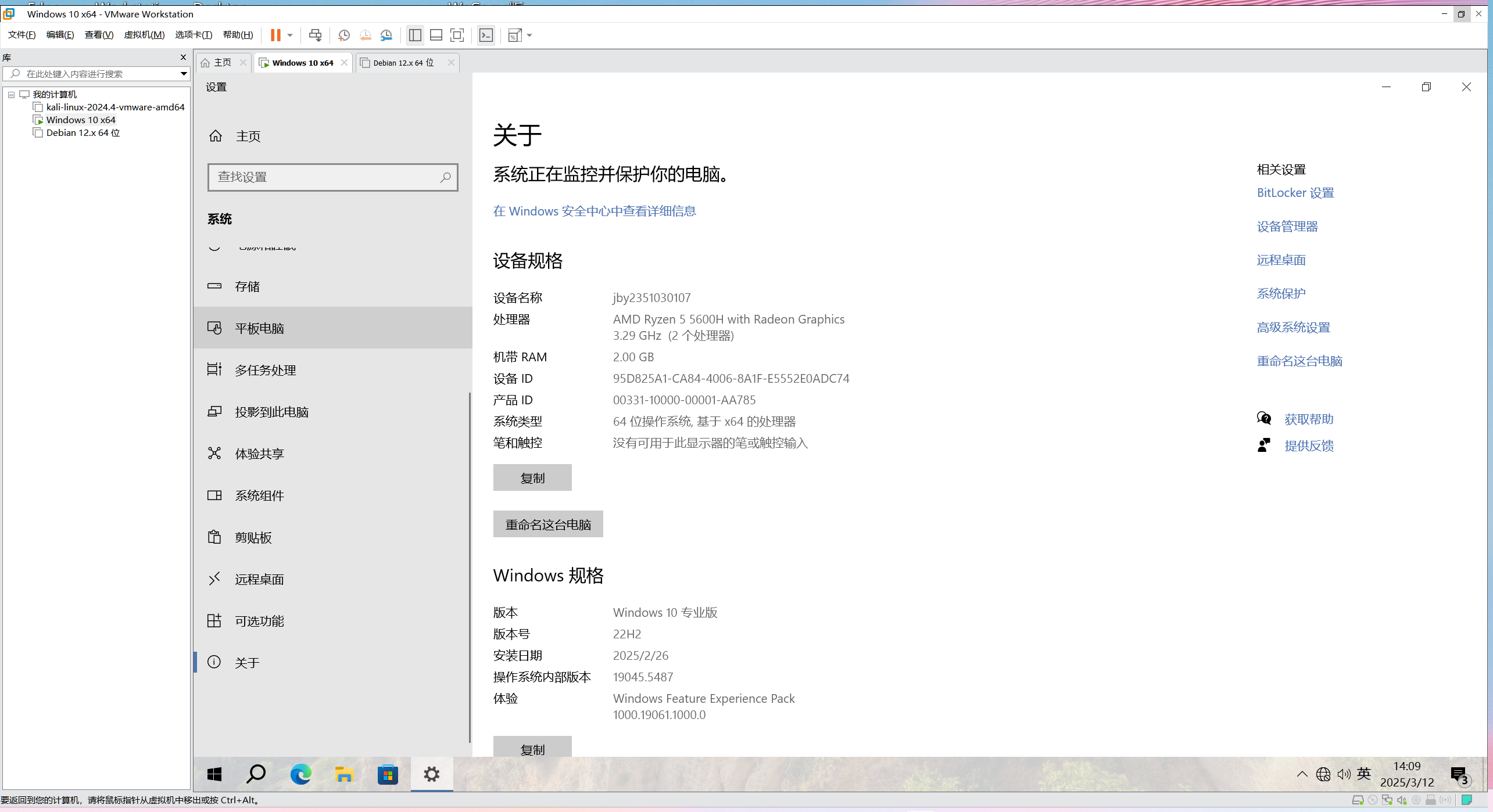Select kali-linux-2024.4-vmware-amd64 in the library
Viewport: 1493px width, 812px height.
(x=115, y=107)
